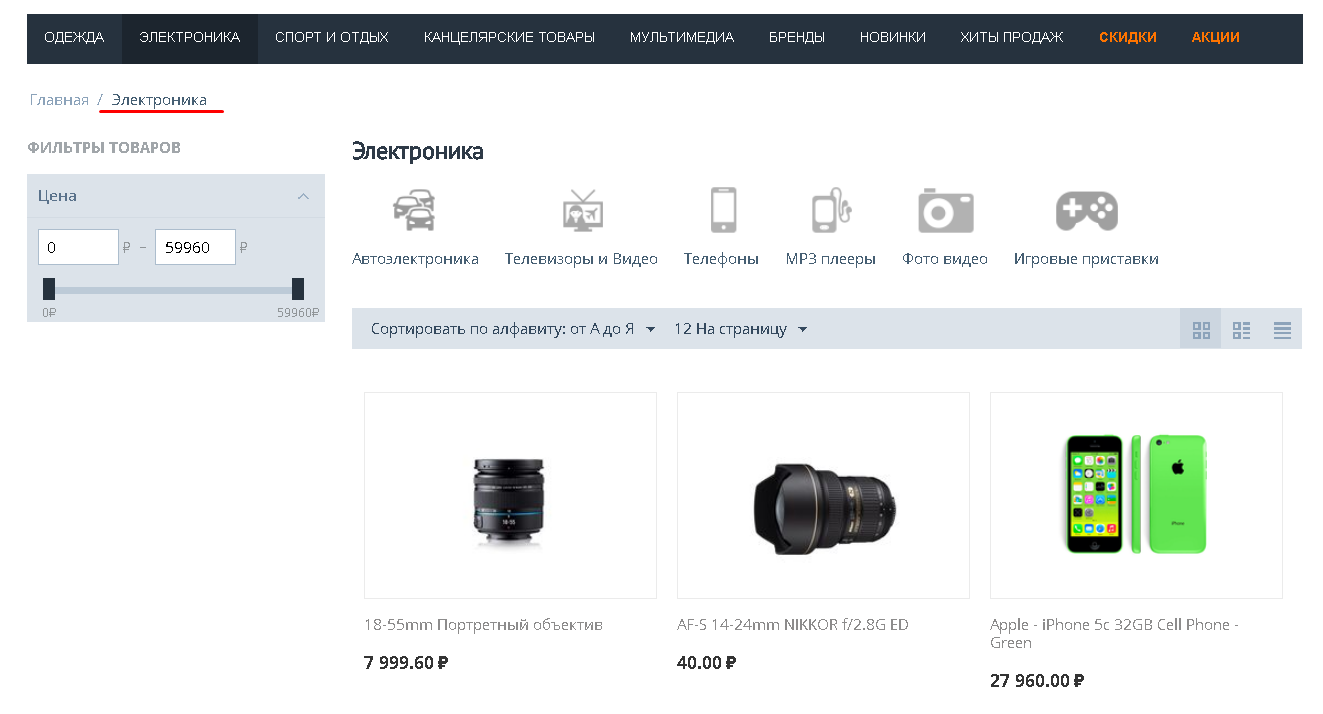Open 18-55mm Портретный объектив product link
The image size is (1323, 714).
click(484, 625)
